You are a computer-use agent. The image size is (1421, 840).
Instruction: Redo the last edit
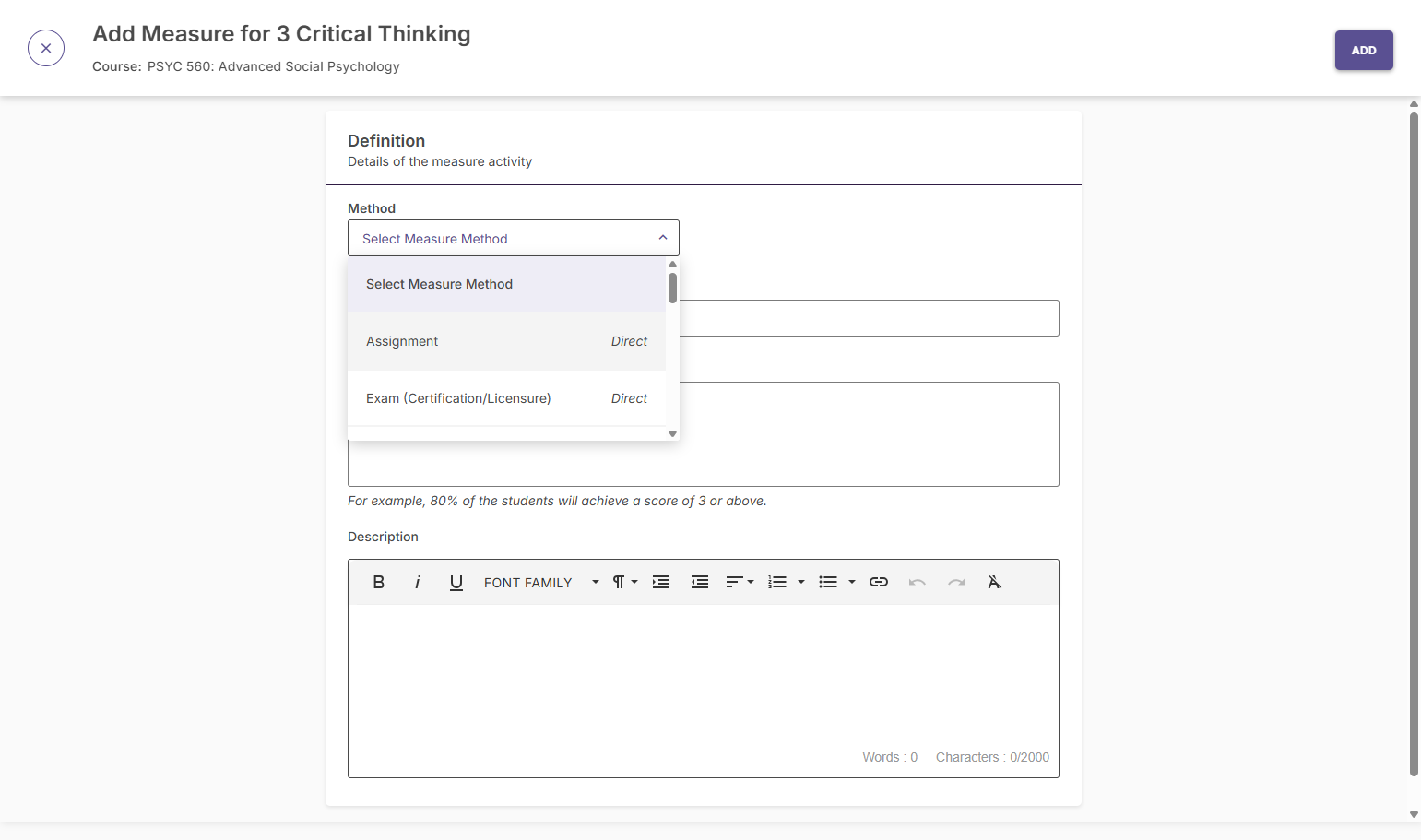point(956,582)
